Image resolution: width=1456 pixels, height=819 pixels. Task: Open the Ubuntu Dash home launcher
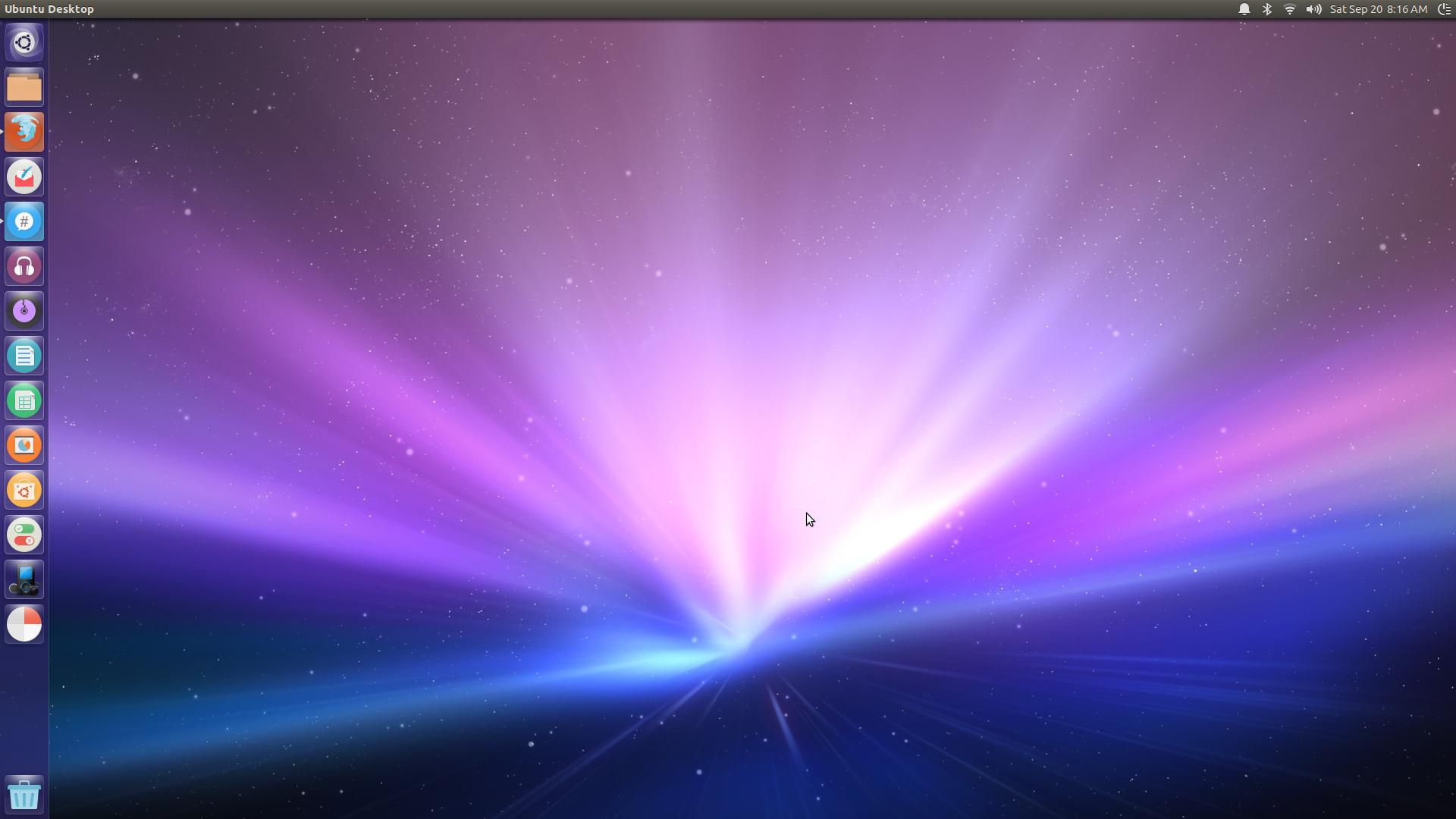coord(24,42)
